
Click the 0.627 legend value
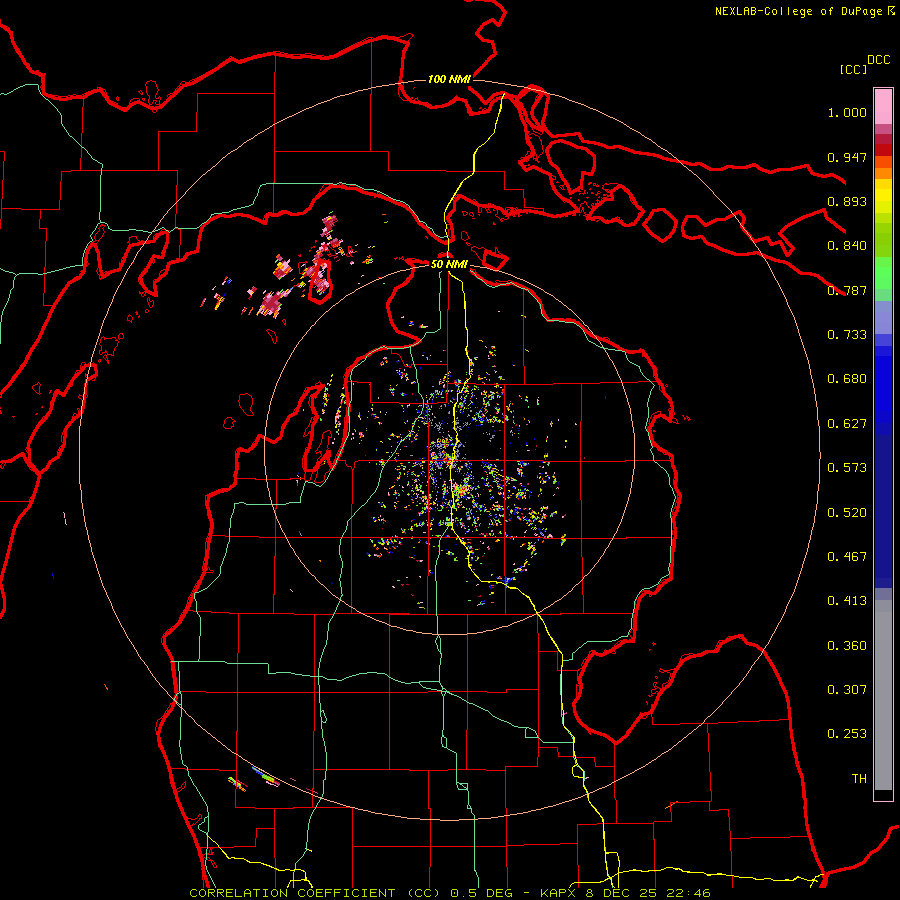coord(847,424)
